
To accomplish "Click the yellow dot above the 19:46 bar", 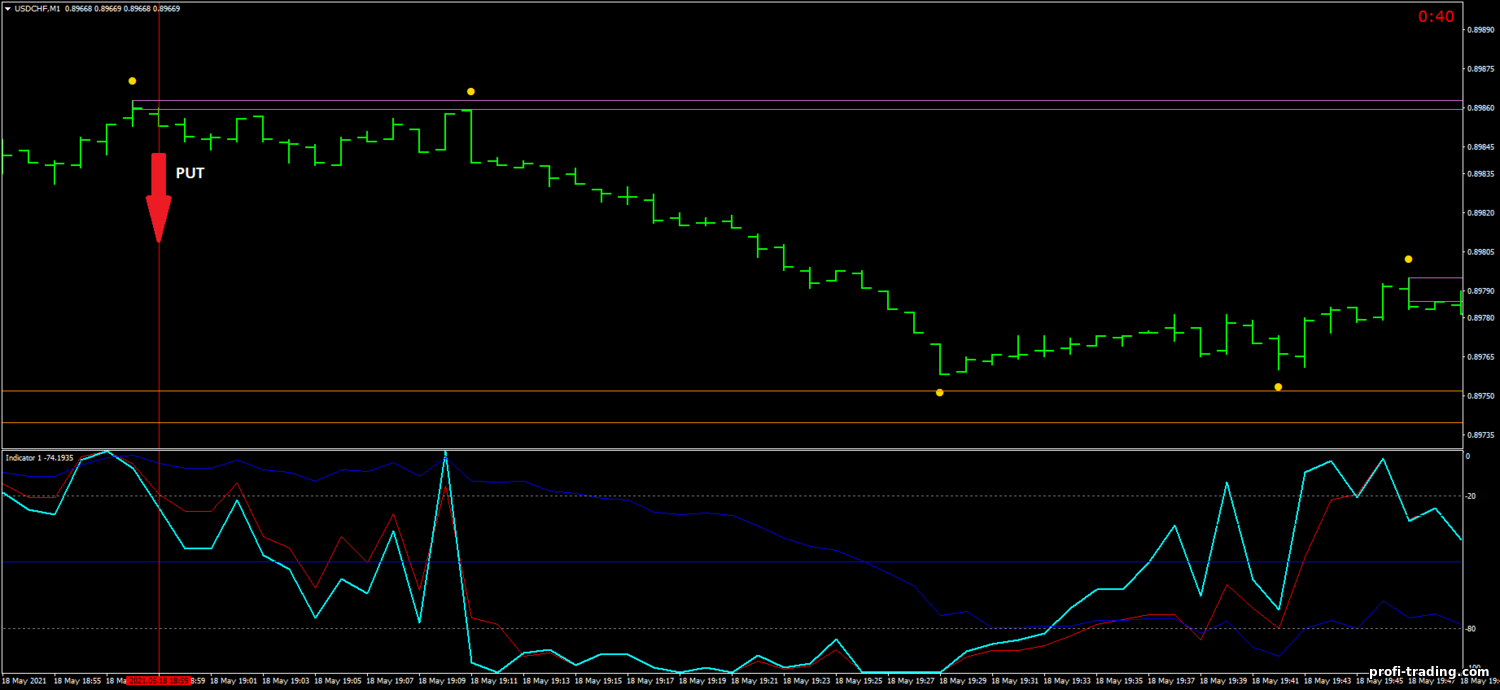I will 1408,260.
